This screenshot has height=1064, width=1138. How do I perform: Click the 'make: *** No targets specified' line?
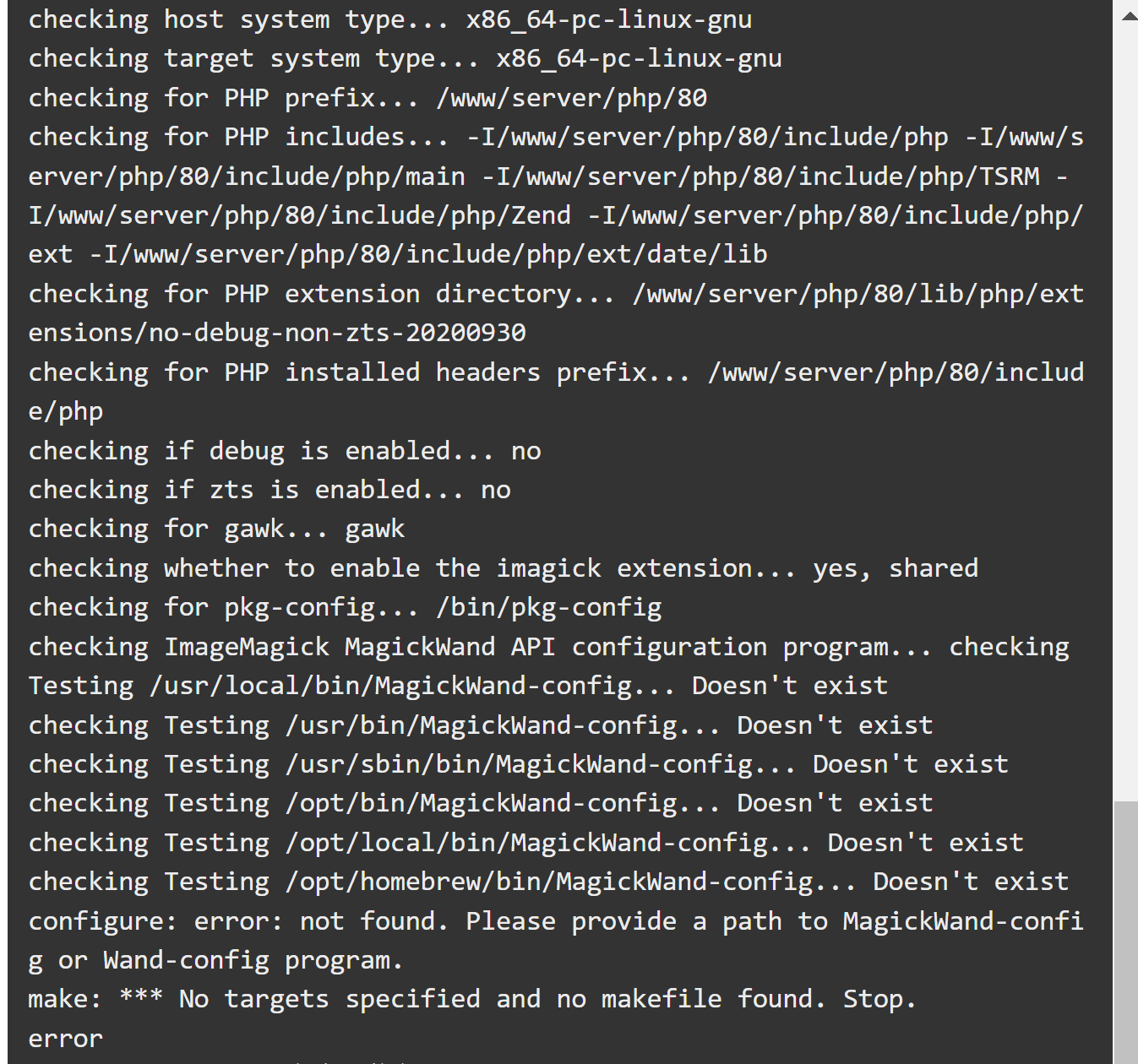coord(472,999)
